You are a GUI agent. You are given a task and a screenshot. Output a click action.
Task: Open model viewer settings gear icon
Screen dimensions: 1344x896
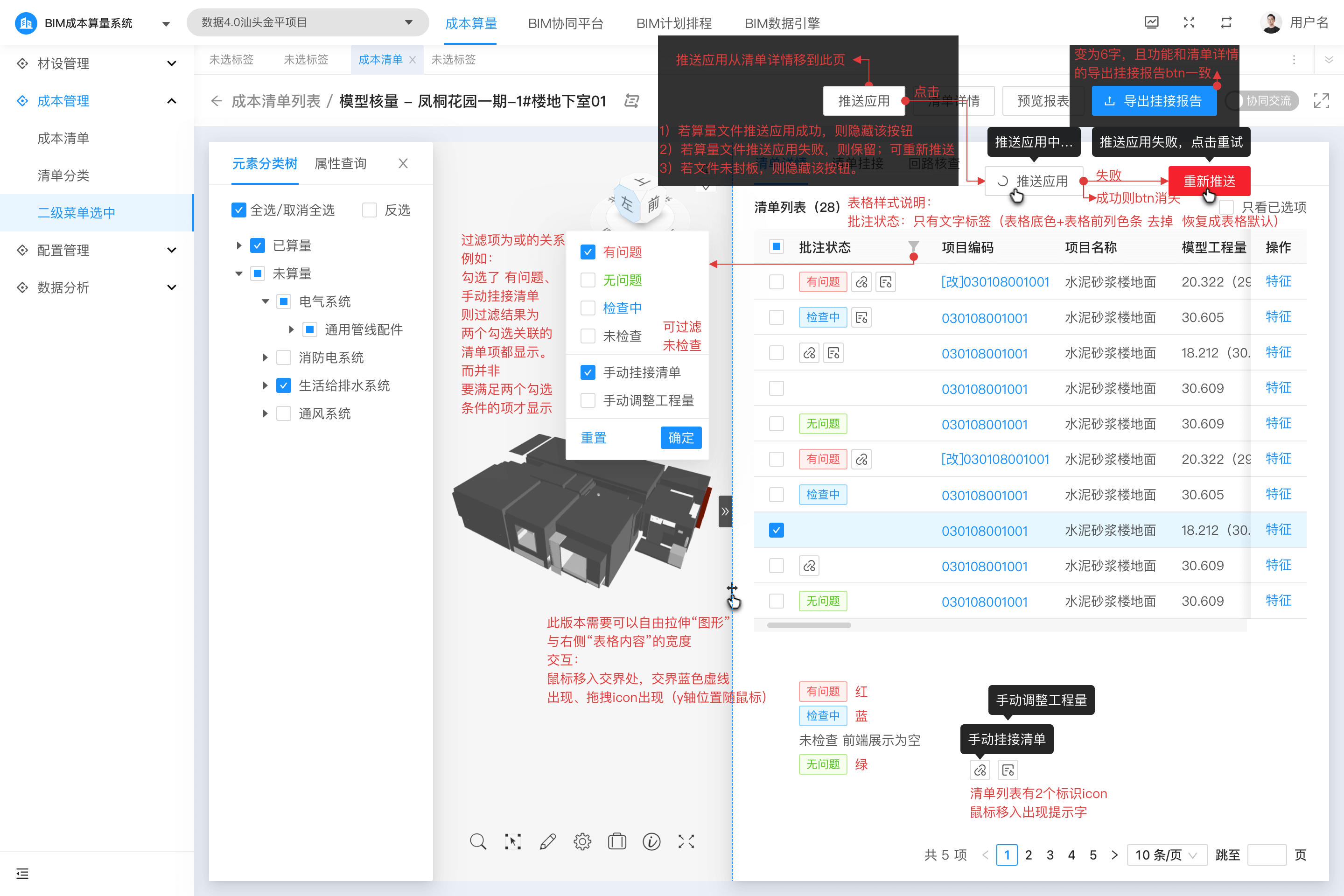point(582,842)
